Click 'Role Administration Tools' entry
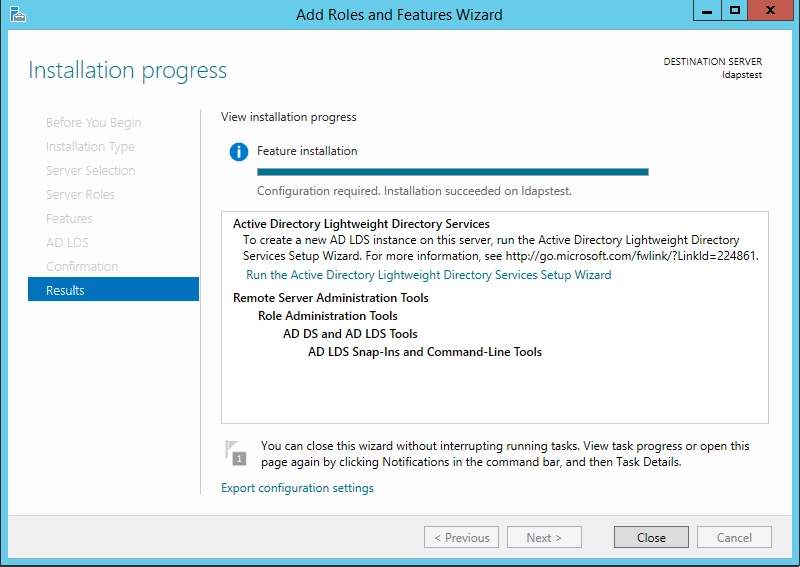 (328, 315)
